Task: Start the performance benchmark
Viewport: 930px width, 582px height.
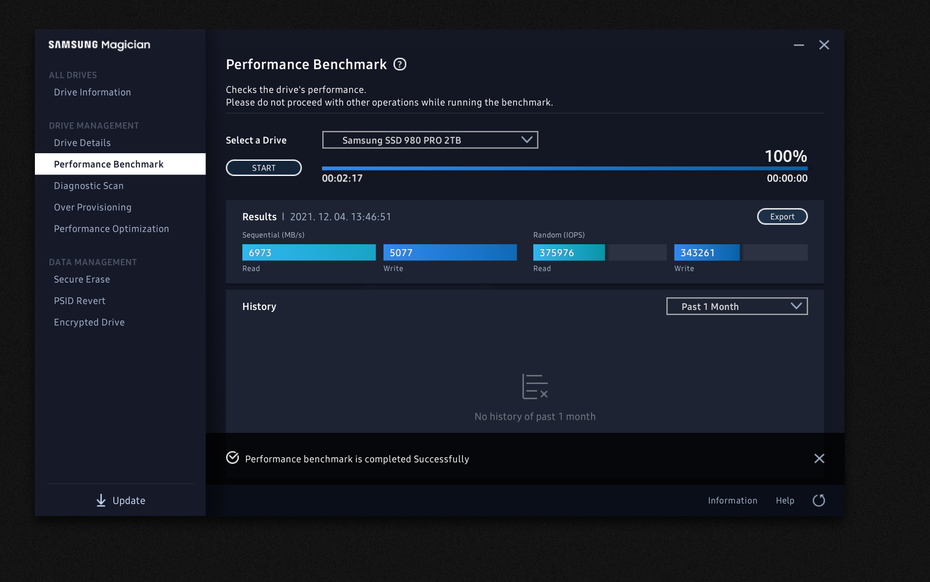Action: [x=264, y=168]
